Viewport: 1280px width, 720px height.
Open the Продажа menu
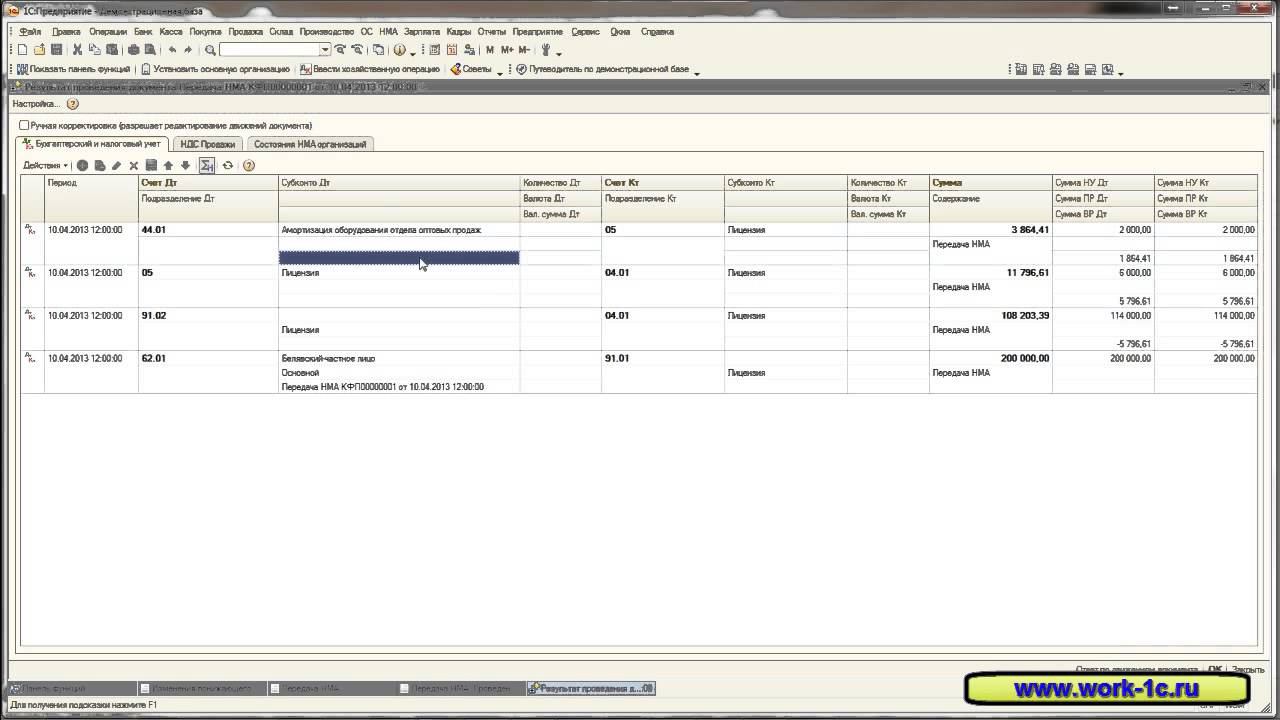[245, 31]
